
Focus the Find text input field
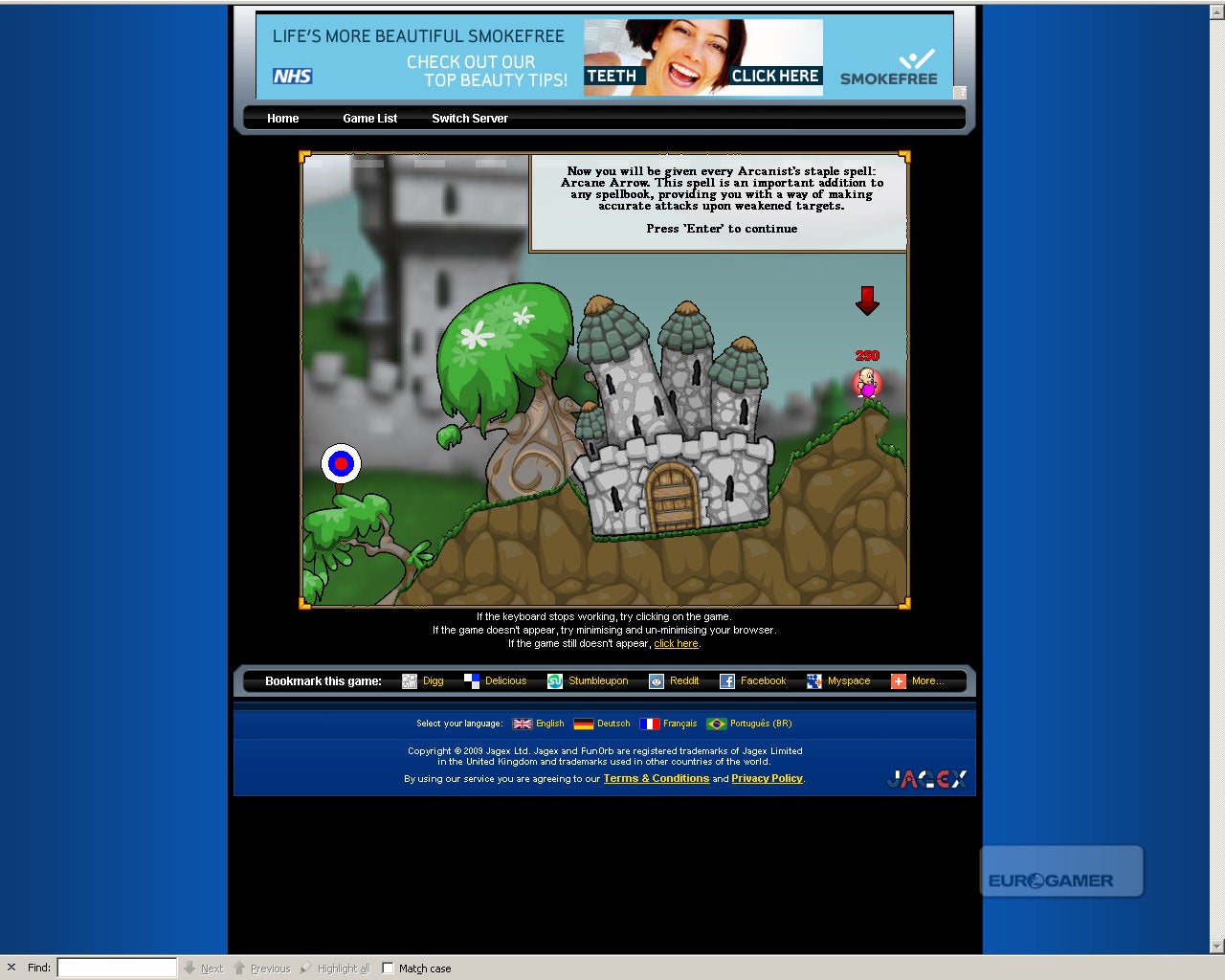coord(117,968)
